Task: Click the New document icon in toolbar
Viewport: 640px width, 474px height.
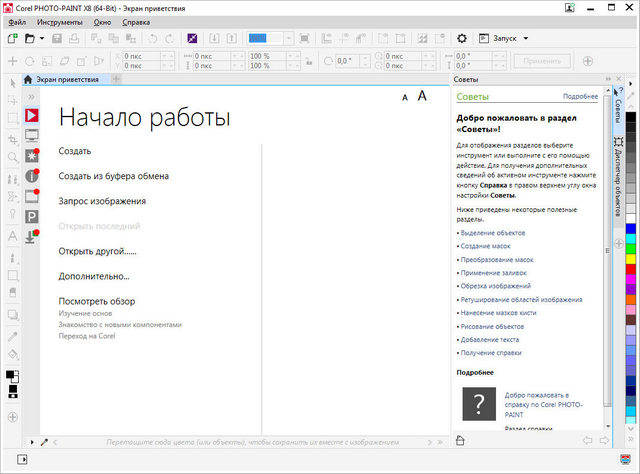Action: click(x=12, y=38)
